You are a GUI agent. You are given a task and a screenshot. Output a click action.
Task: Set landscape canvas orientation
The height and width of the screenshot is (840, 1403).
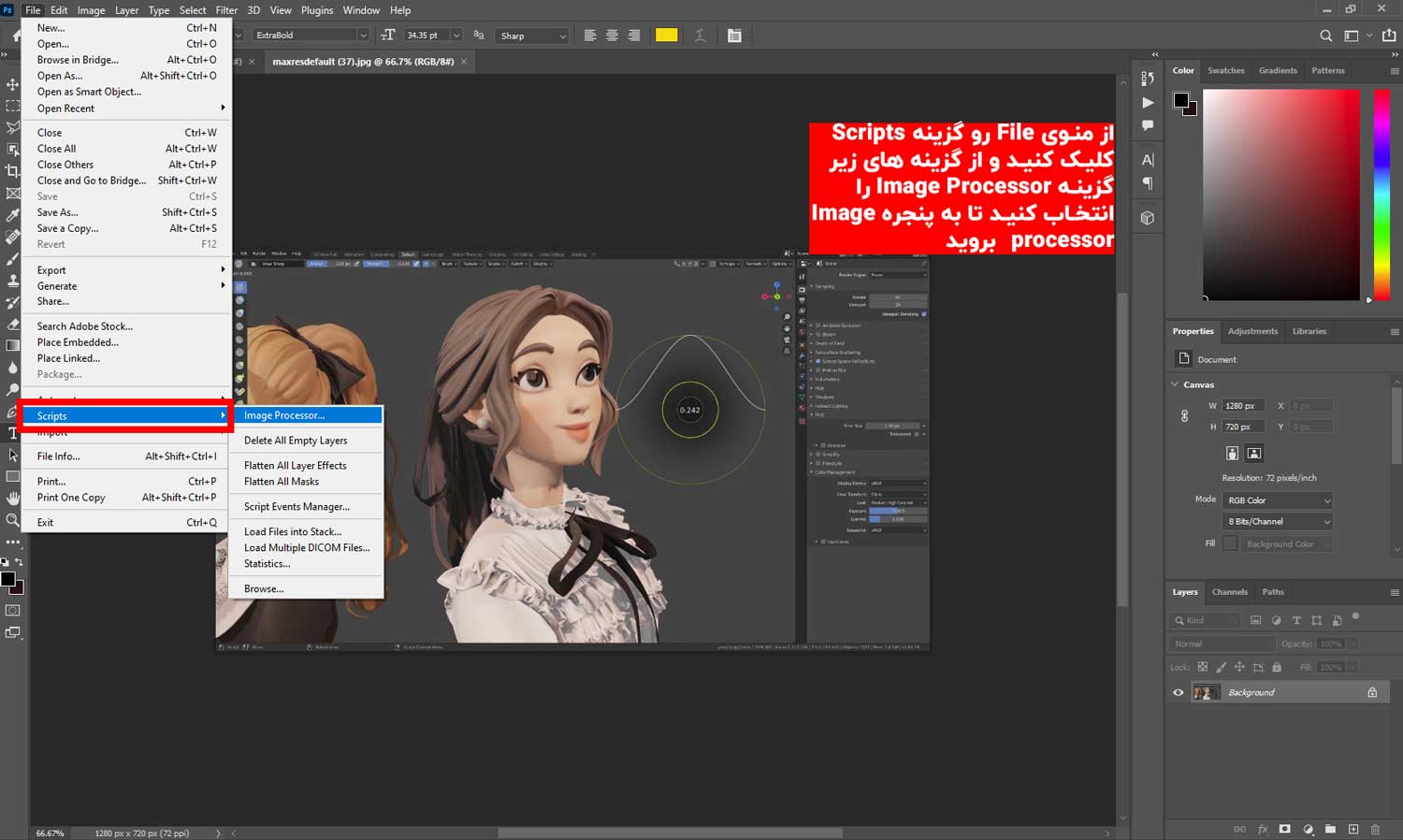click(1254, 453)
